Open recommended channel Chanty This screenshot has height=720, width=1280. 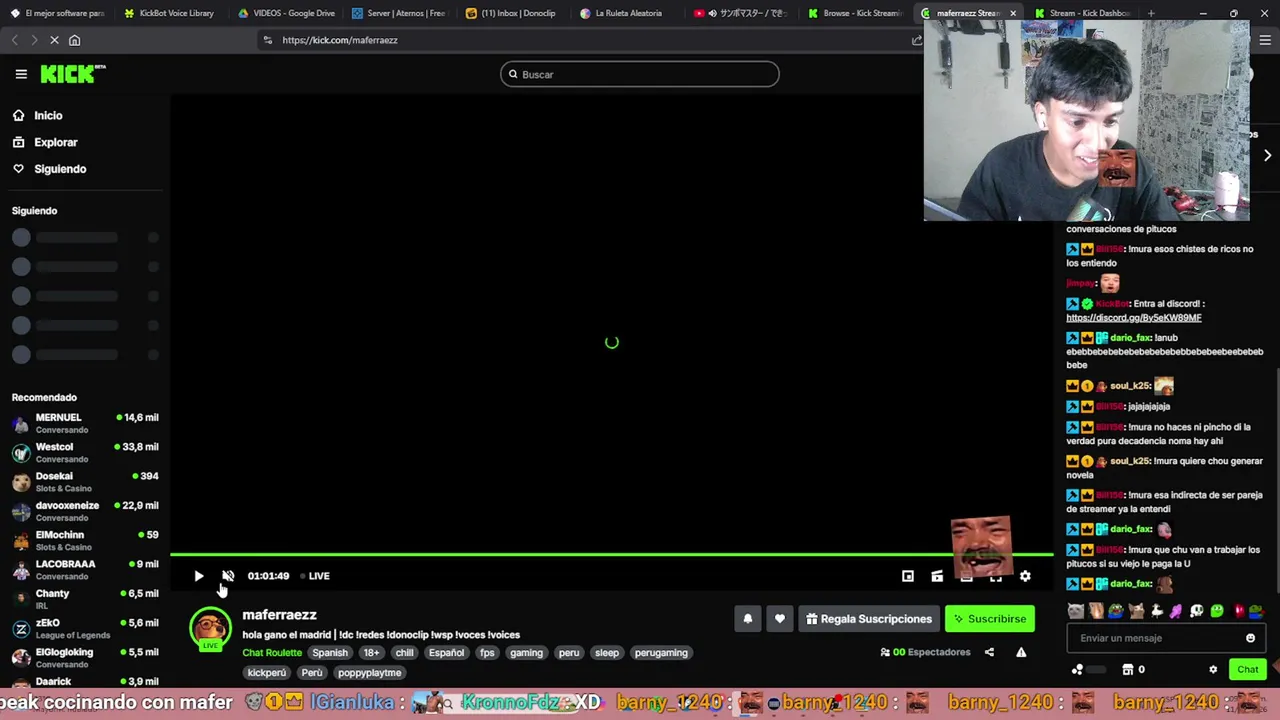[x=85, y=599]
